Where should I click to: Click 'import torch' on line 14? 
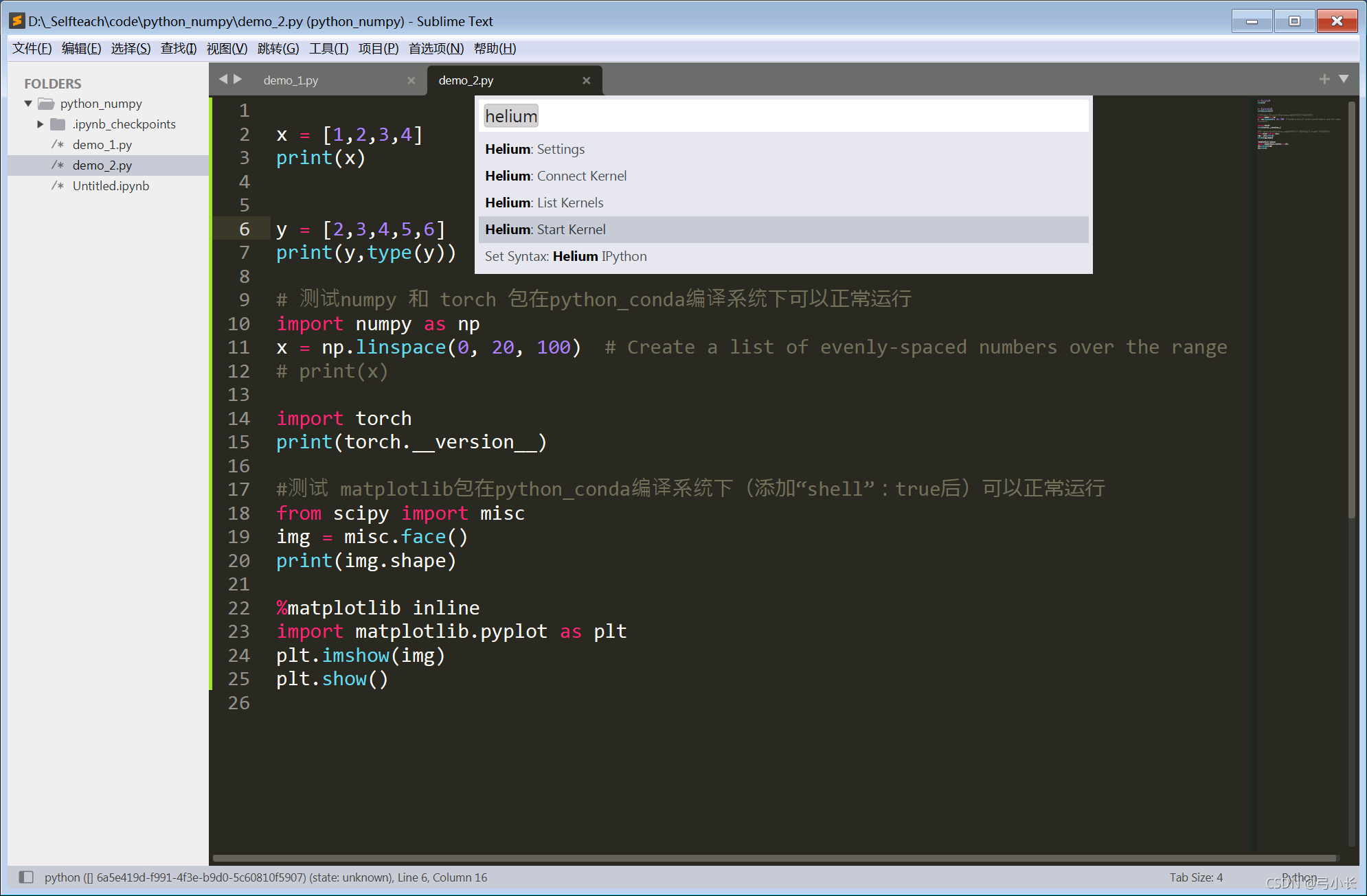click(343, 418)
